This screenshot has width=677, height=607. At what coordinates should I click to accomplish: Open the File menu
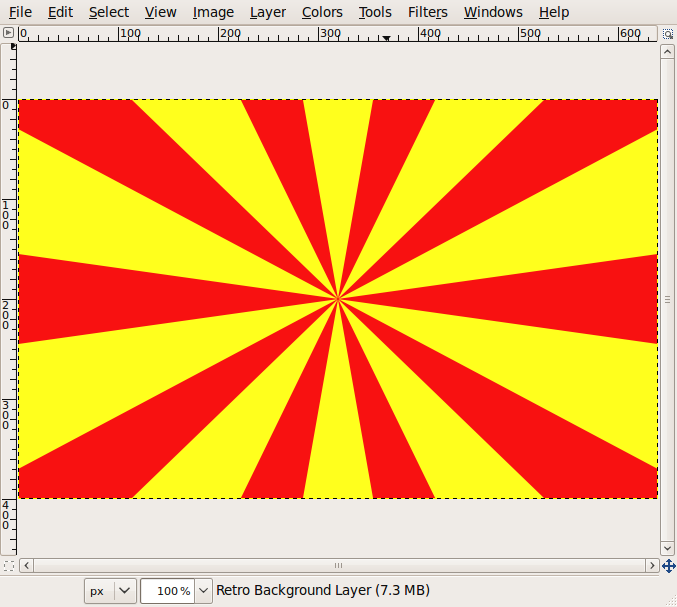click(x=20, y=12)
